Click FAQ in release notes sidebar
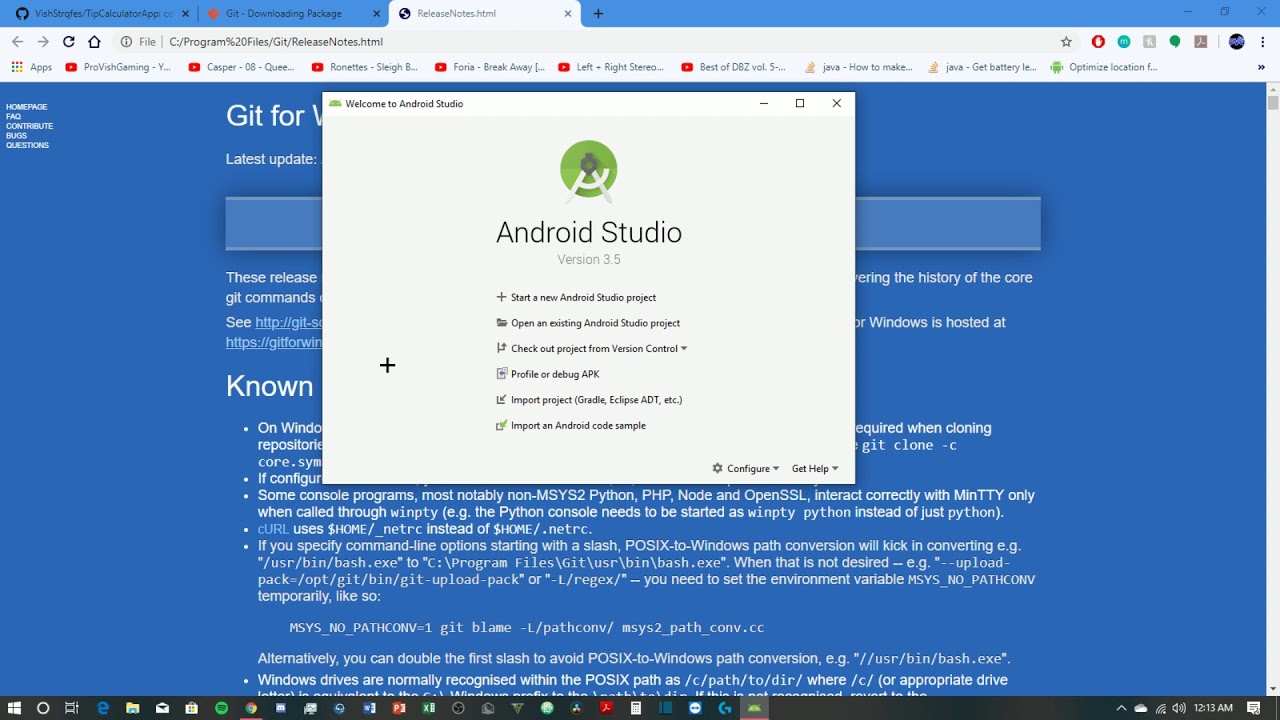1280x720 pixels. (13, 116)
